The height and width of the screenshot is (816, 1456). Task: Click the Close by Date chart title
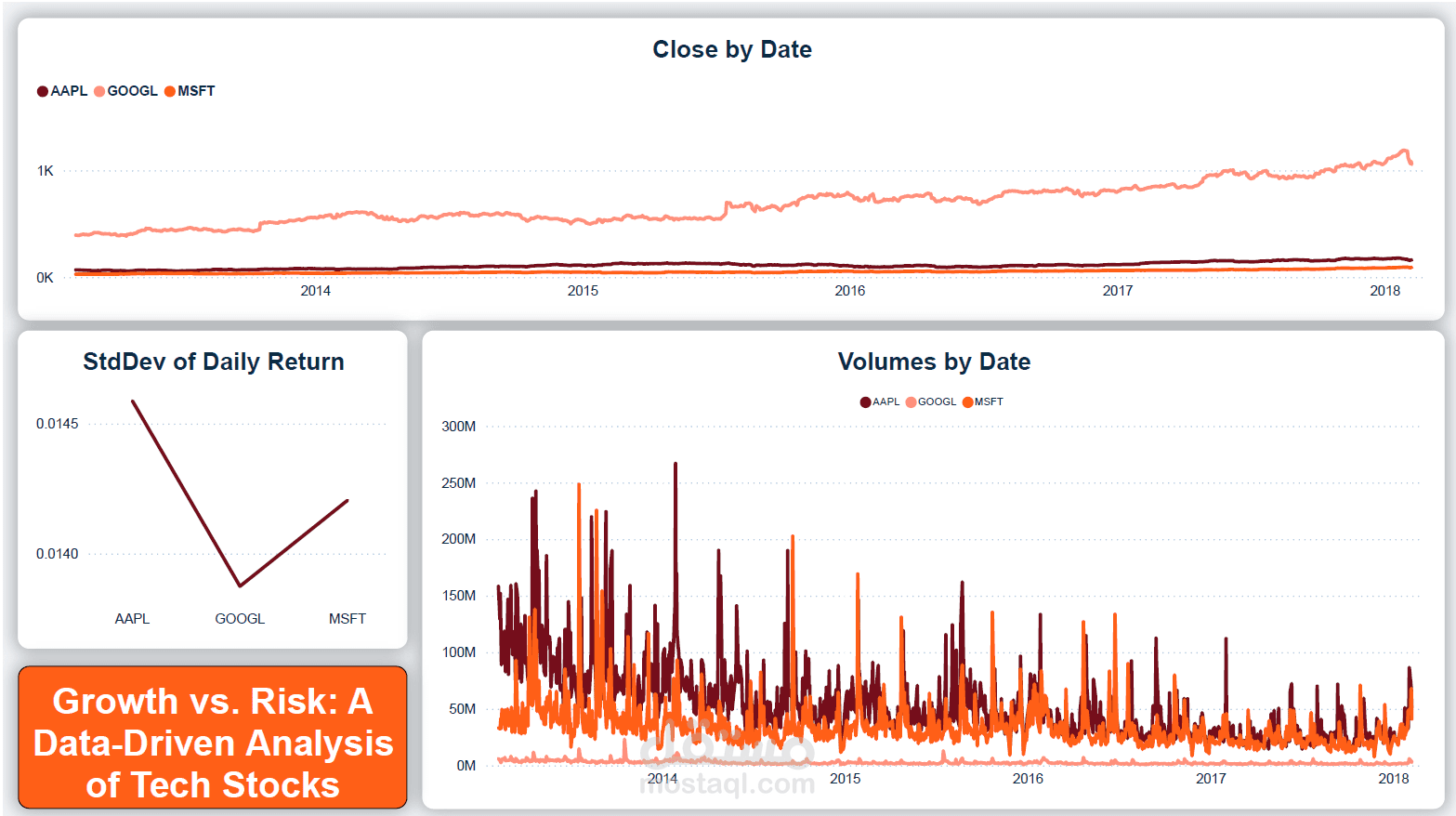click(x=730, y=49)
